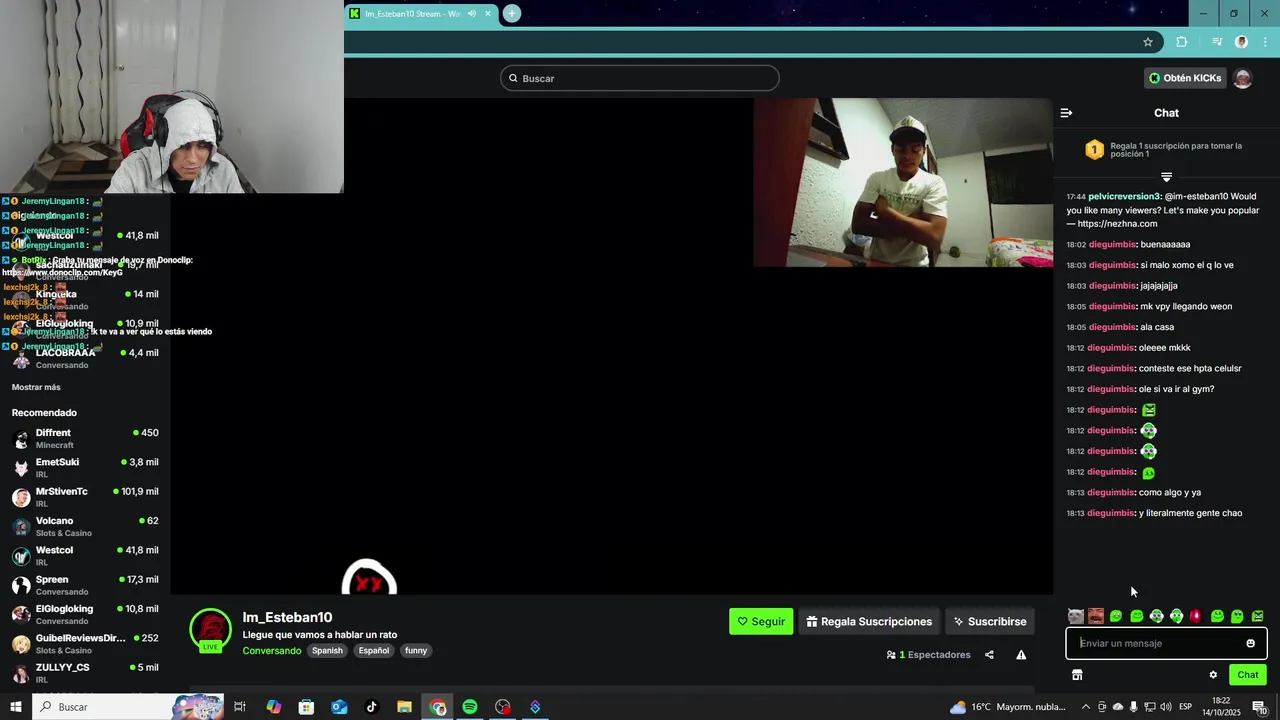Click Regala Suscripciones button

coord(869,621)
